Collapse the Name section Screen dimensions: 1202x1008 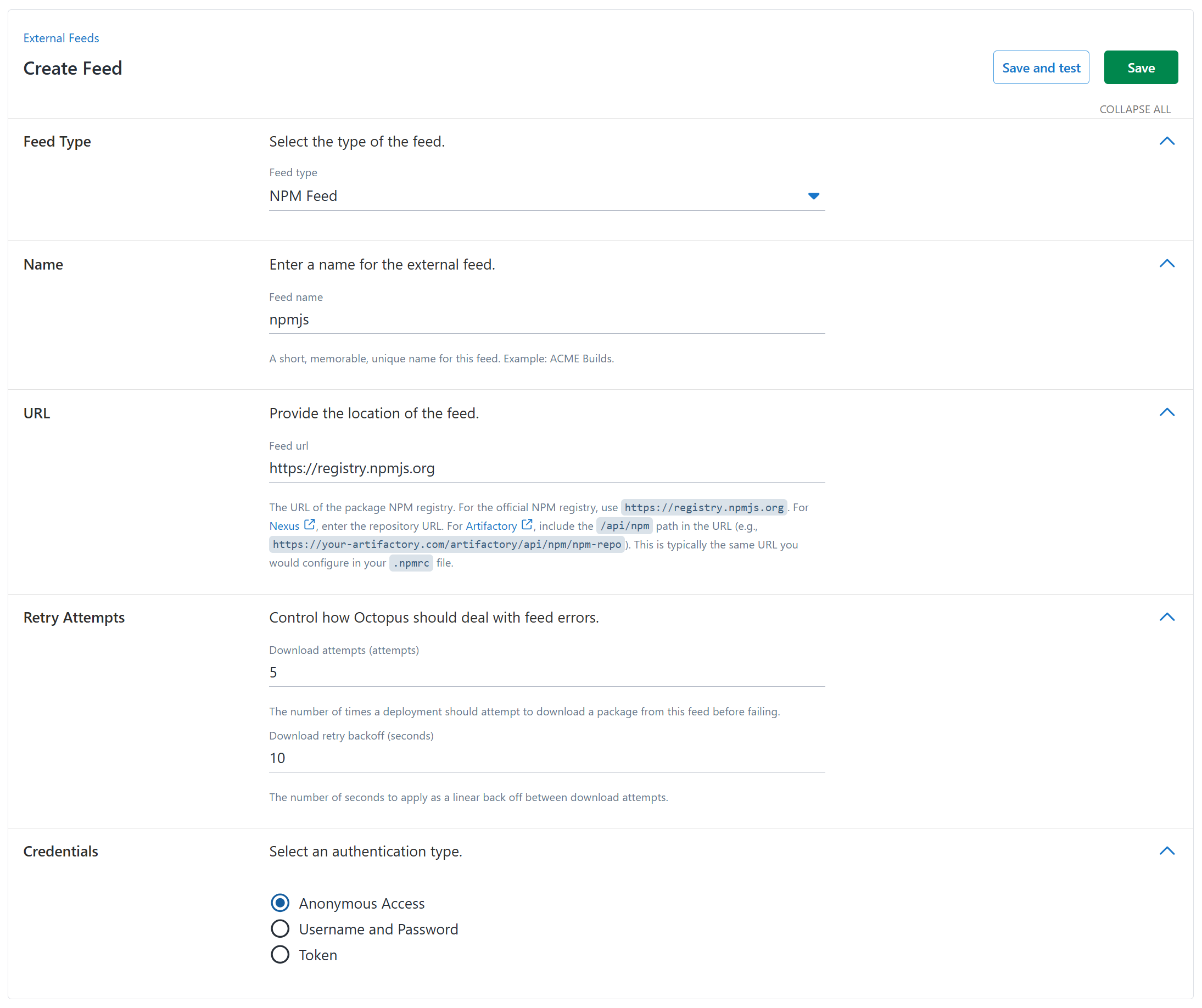(1167, 264)
